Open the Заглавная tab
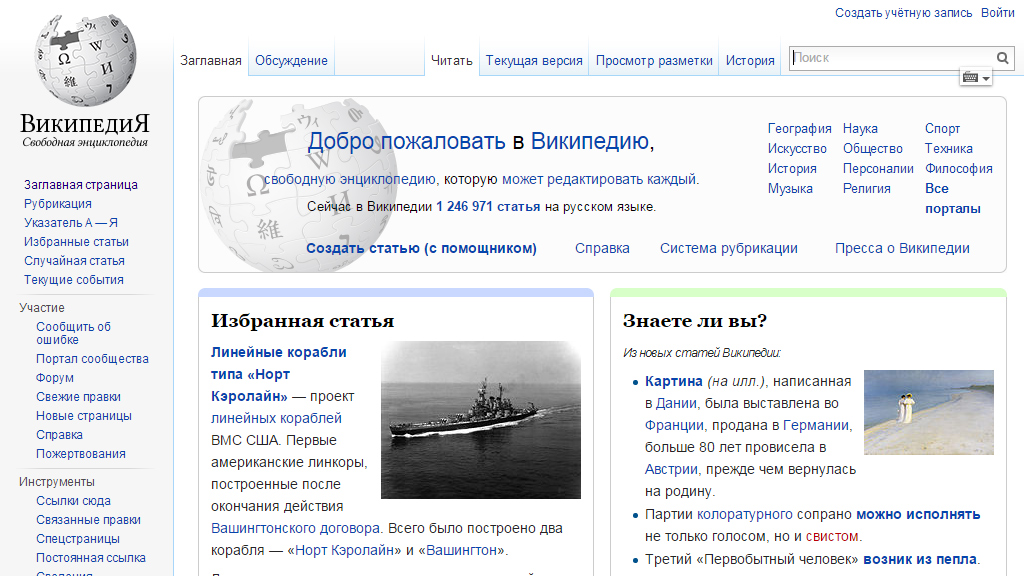 point(211,61)
